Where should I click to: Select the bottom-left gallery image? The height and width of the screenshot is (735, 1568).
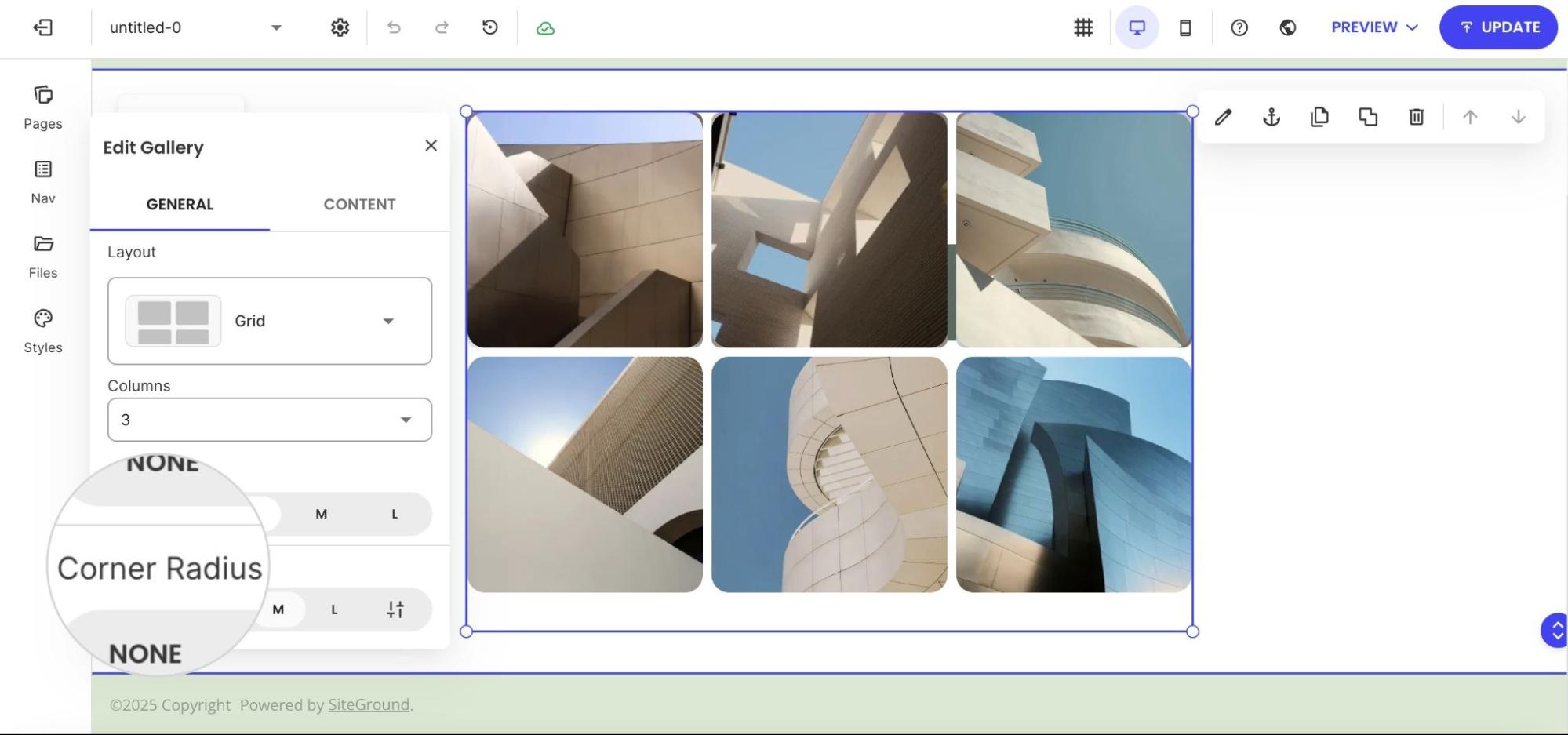click(585, 475)
